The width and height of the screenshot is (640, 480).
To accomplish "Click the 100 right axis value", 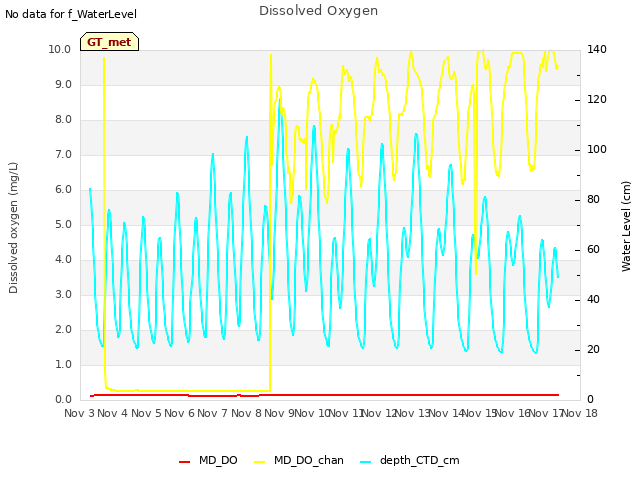I will click(597, 150).
